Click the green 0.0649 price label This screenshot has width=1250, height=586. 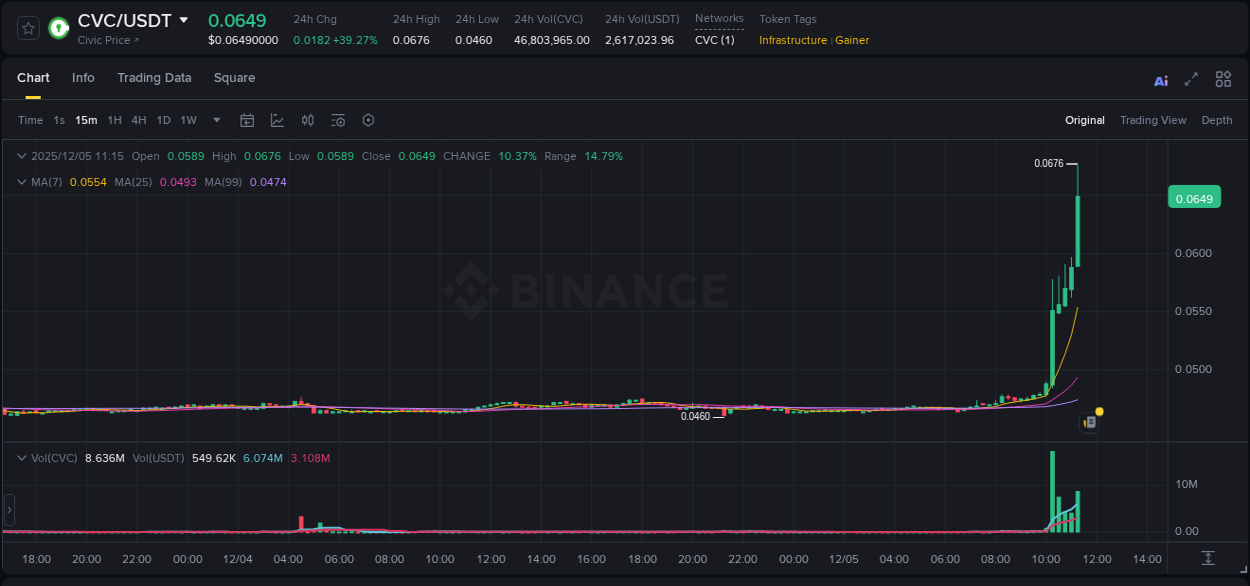pyautogui.click(x=1194, y=197)
